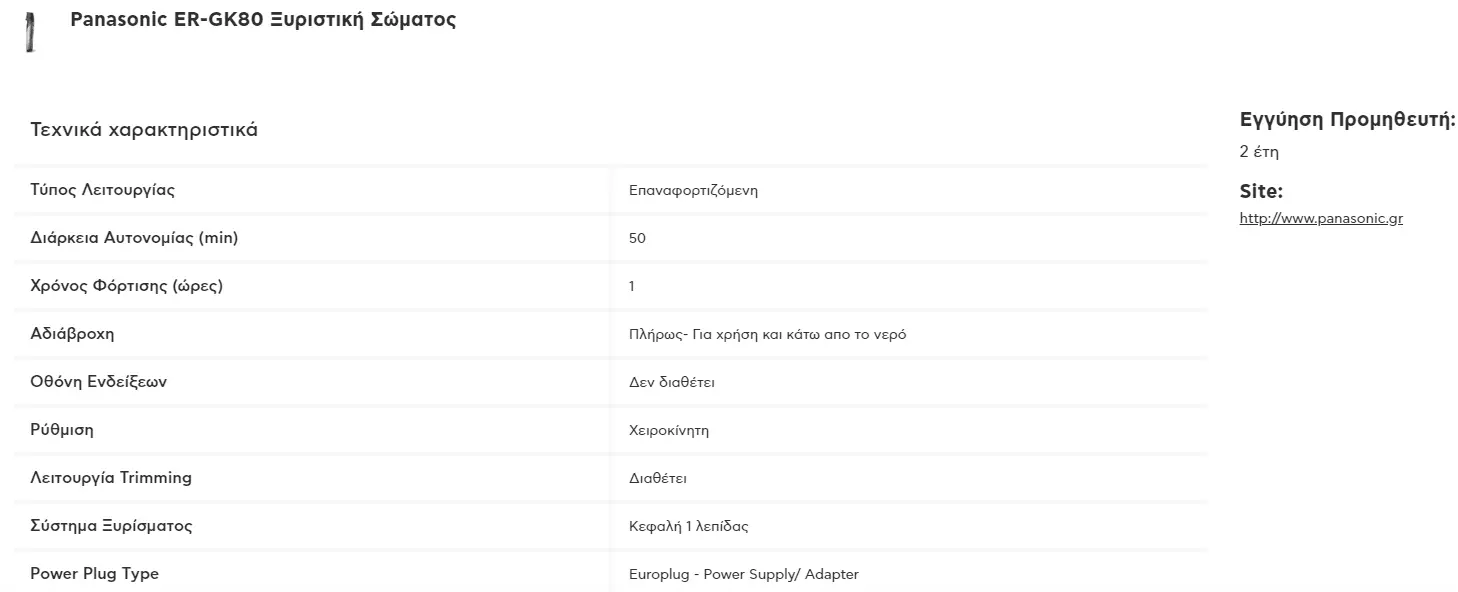Select the value Πλήρως- Για χρήση και κάτω απο το νερό

coord(768,335)
